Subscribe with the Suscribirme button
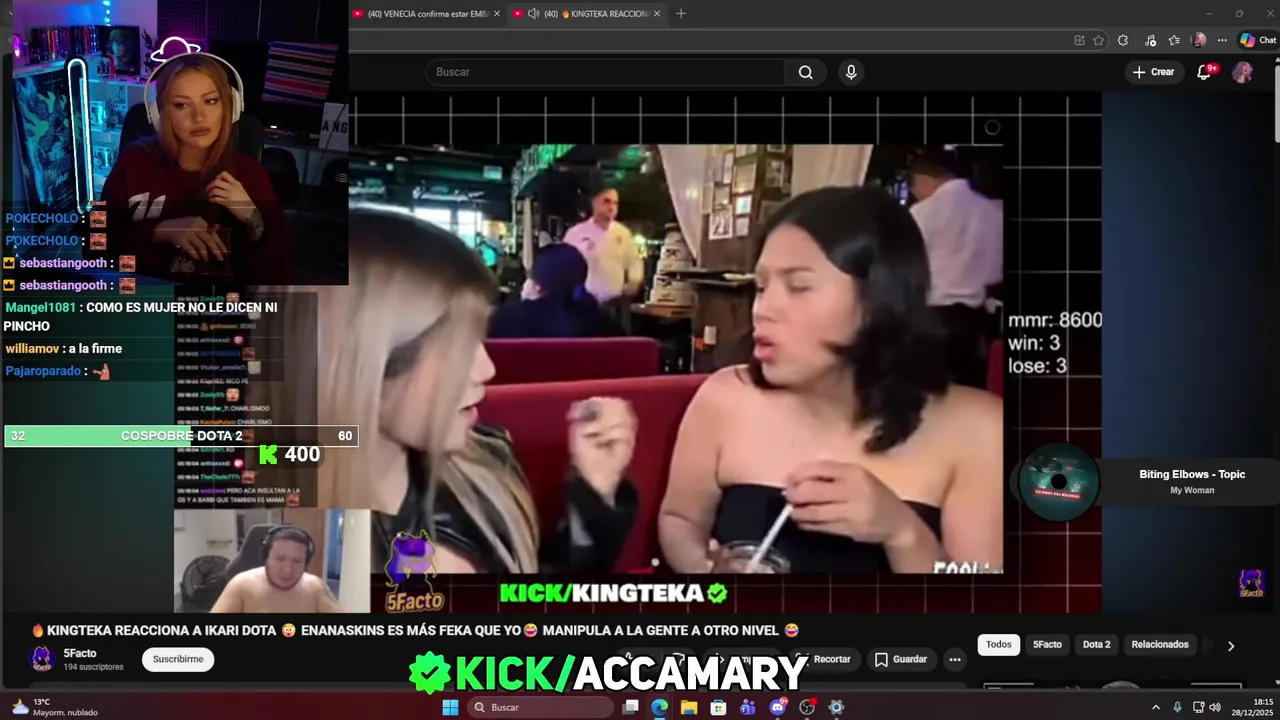Viewport: 1280px width, 720px height. (178, 659)
